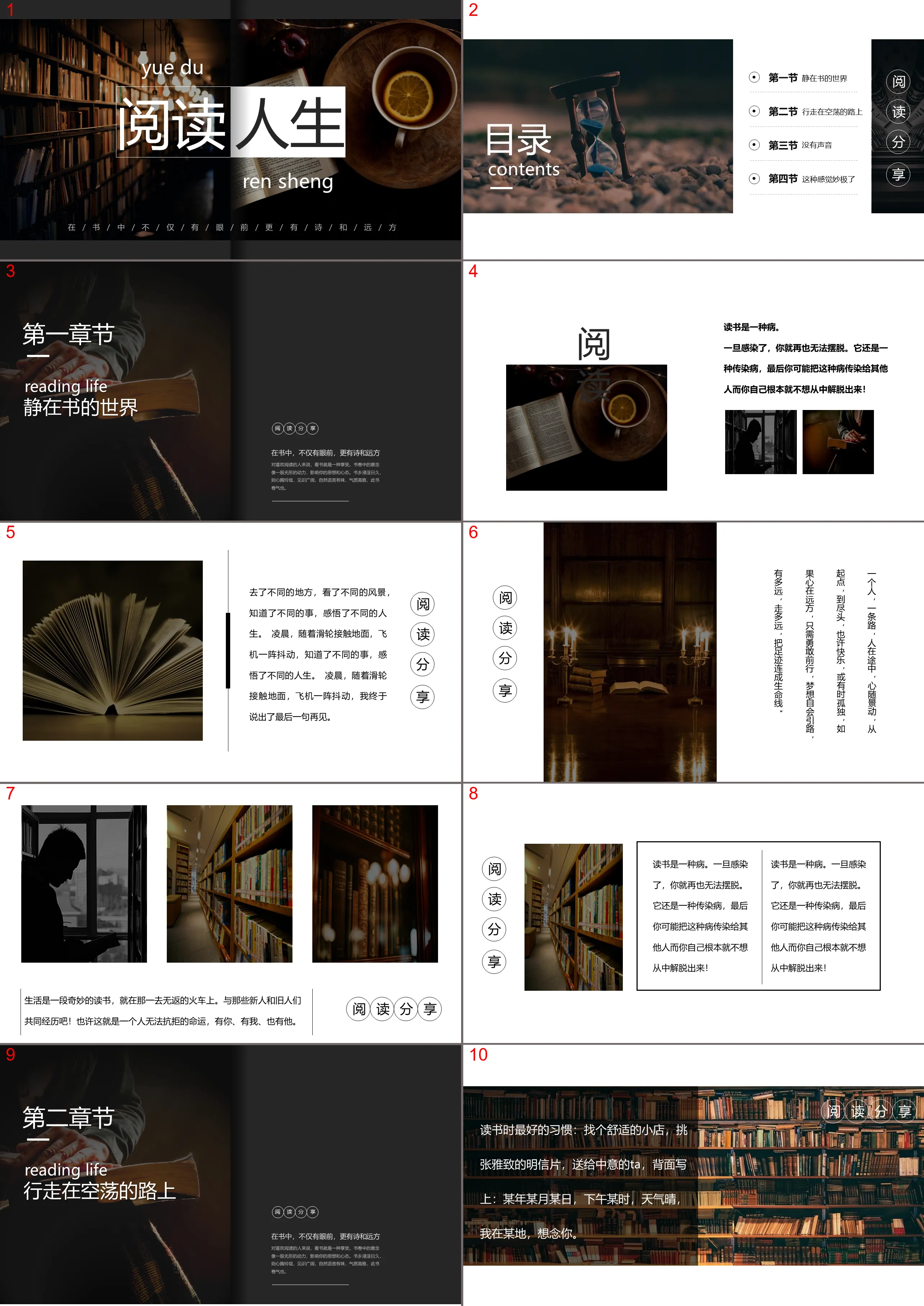Click the circled 享 icon on slide 10
The image size is (924, 1306).
coord(905,1111)
